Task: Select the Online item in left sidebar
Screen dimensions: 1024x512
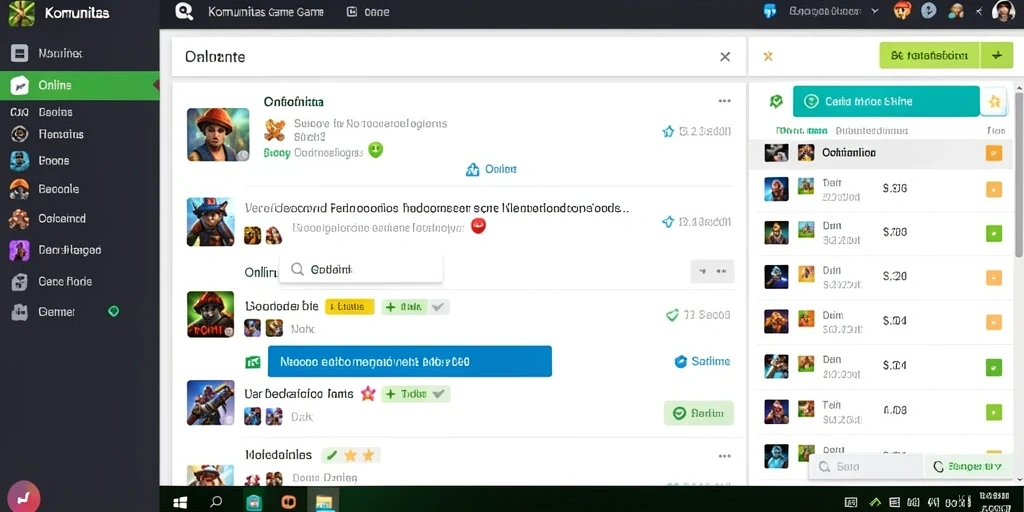Action: 80,86
